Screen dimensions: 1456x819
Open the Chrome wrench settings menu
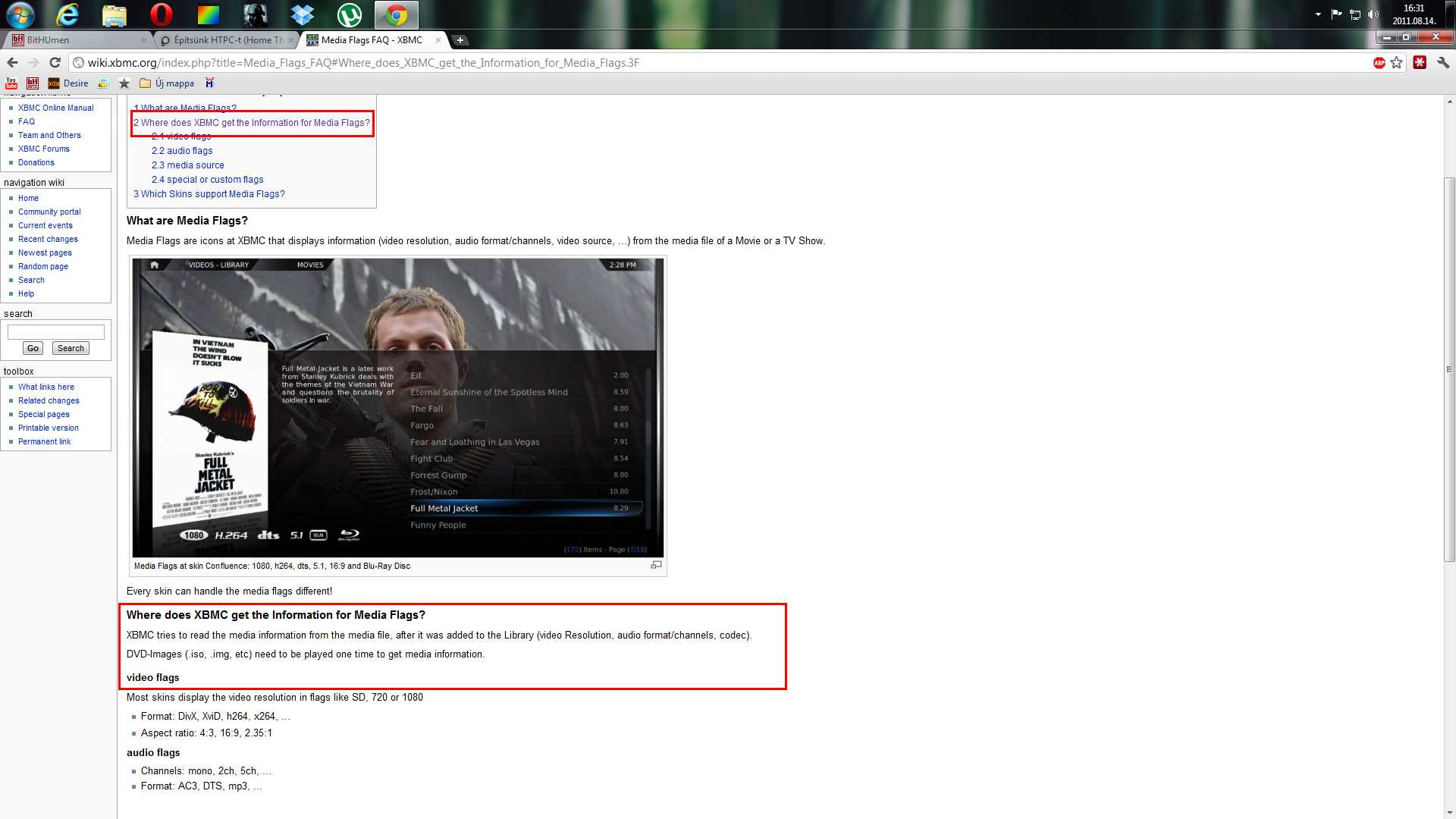pos(1442,63)
